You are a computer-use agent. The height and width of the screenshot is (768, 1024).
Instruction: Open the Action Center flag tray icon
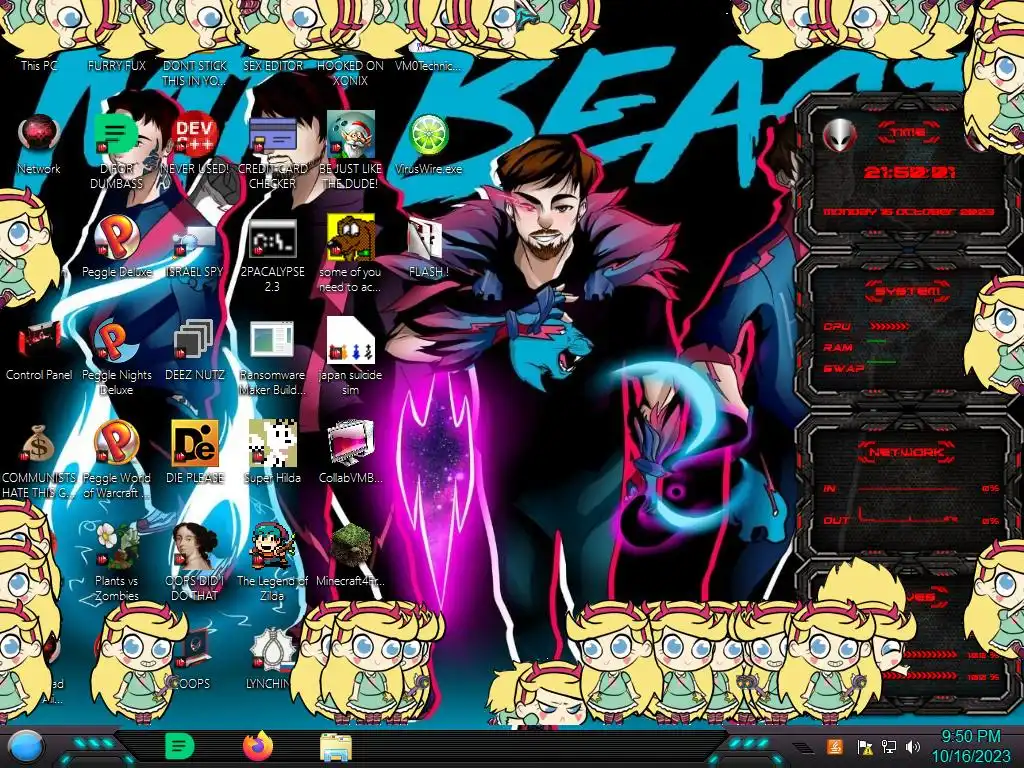[865, 747]
